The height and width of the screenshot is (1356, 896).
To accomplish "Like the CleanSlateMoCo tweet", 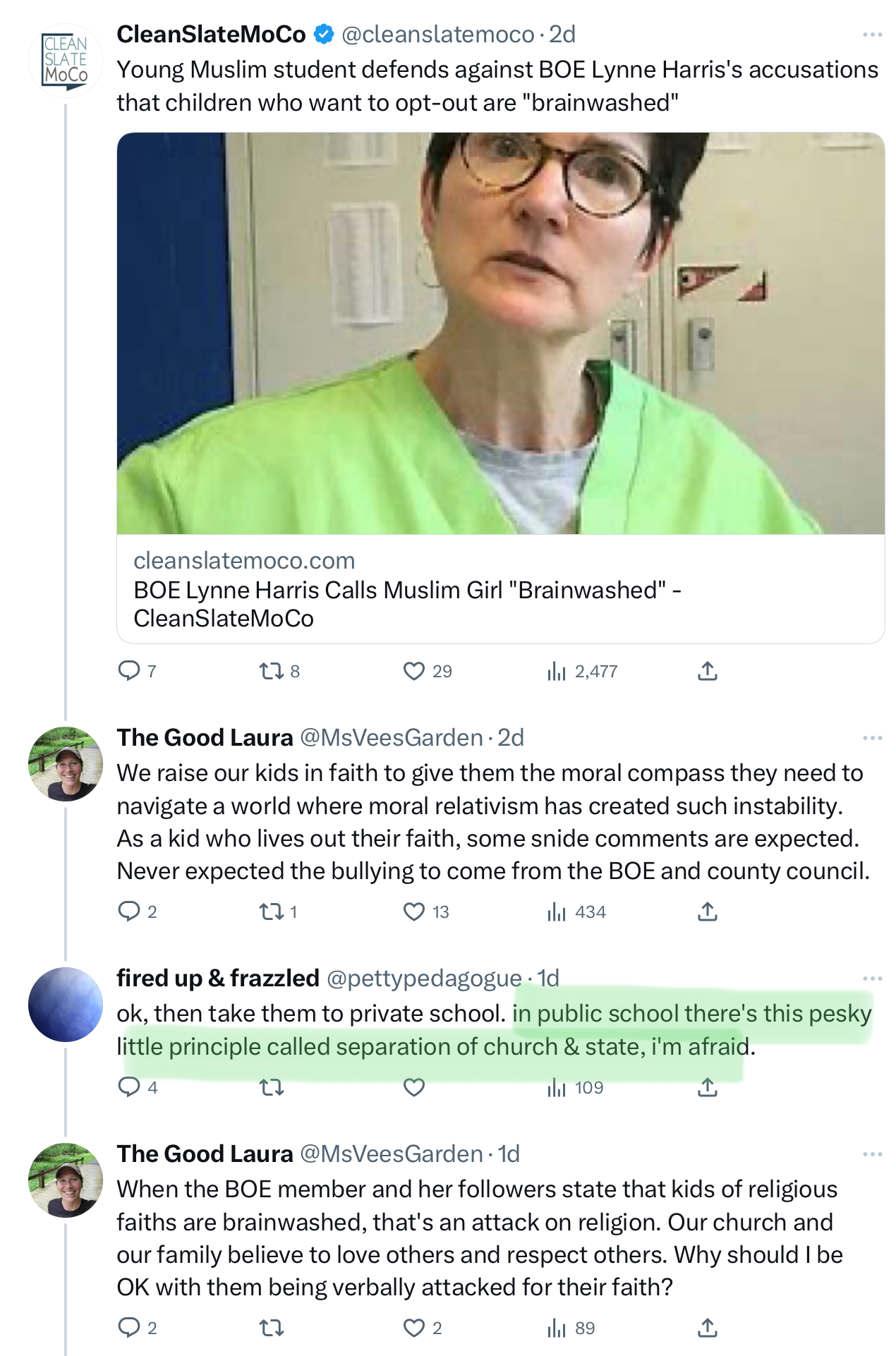I will (x=414, y=670).
